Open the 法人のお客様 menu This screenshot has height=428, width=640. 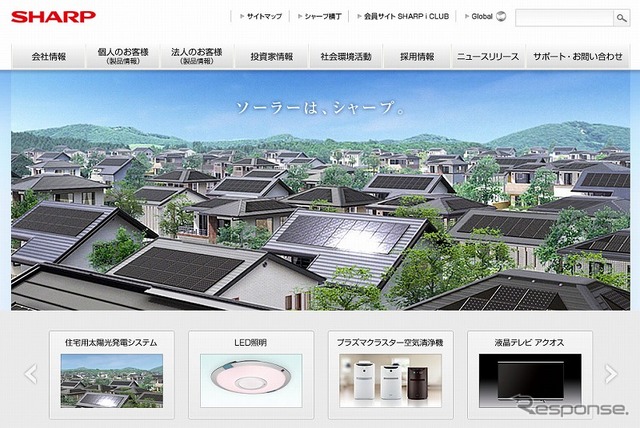[197, 56]
